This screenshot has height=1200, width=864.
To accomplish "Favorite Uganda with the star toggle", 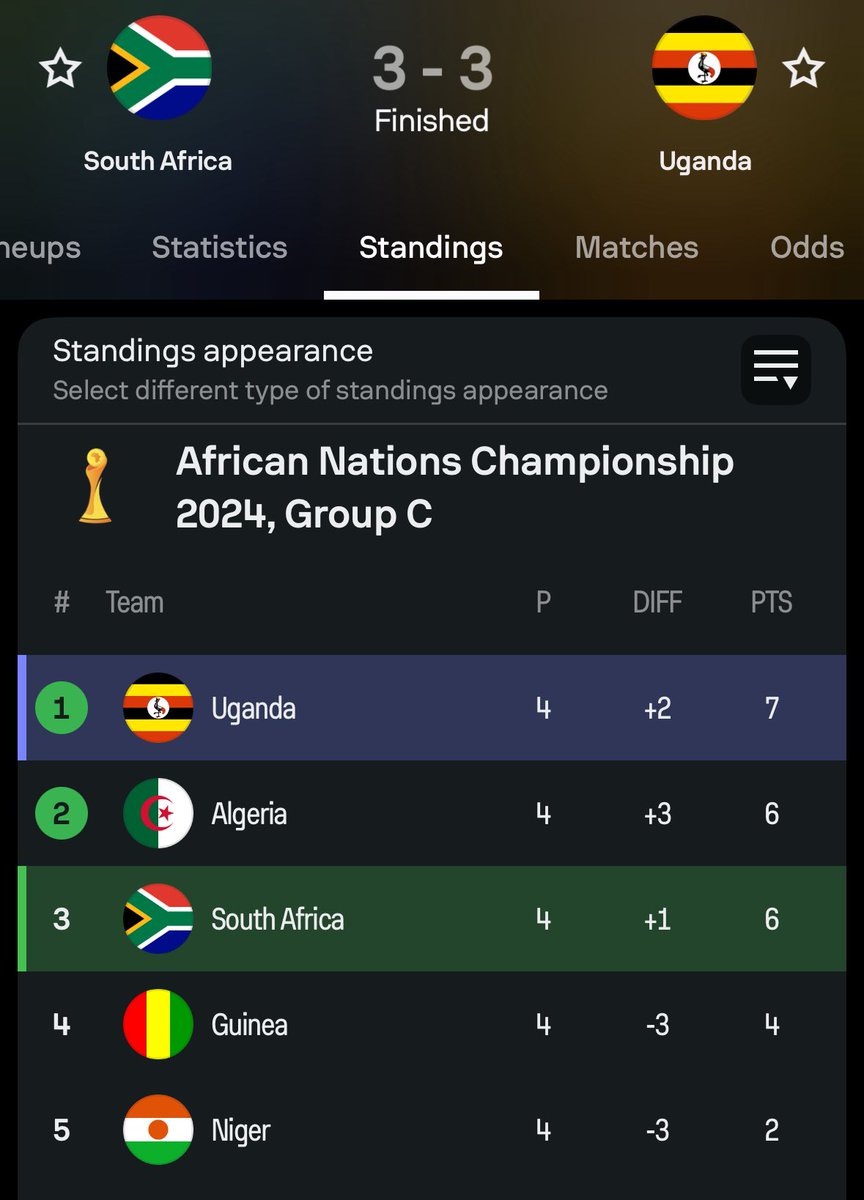I will click(803, 69).
